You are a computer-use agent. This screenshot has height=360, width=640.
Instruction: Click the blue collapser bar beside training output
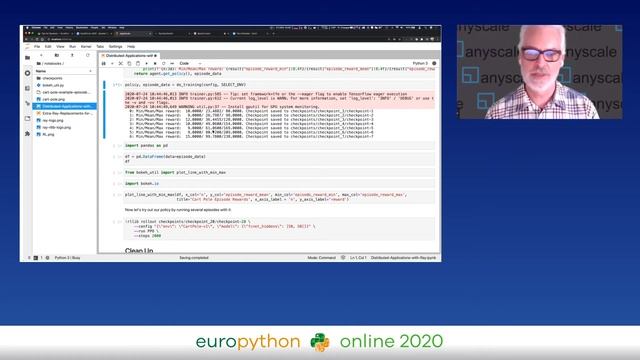(104, 114)
